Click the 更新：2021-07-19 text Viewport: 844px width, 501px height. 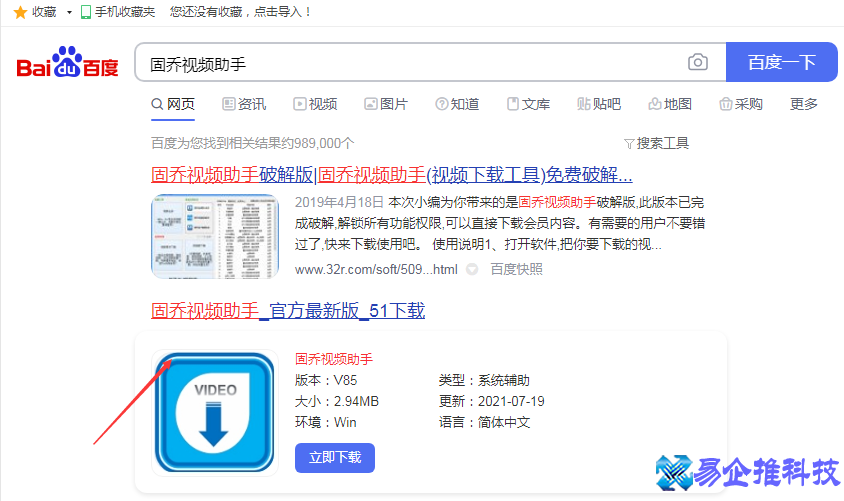coord(491,401)
